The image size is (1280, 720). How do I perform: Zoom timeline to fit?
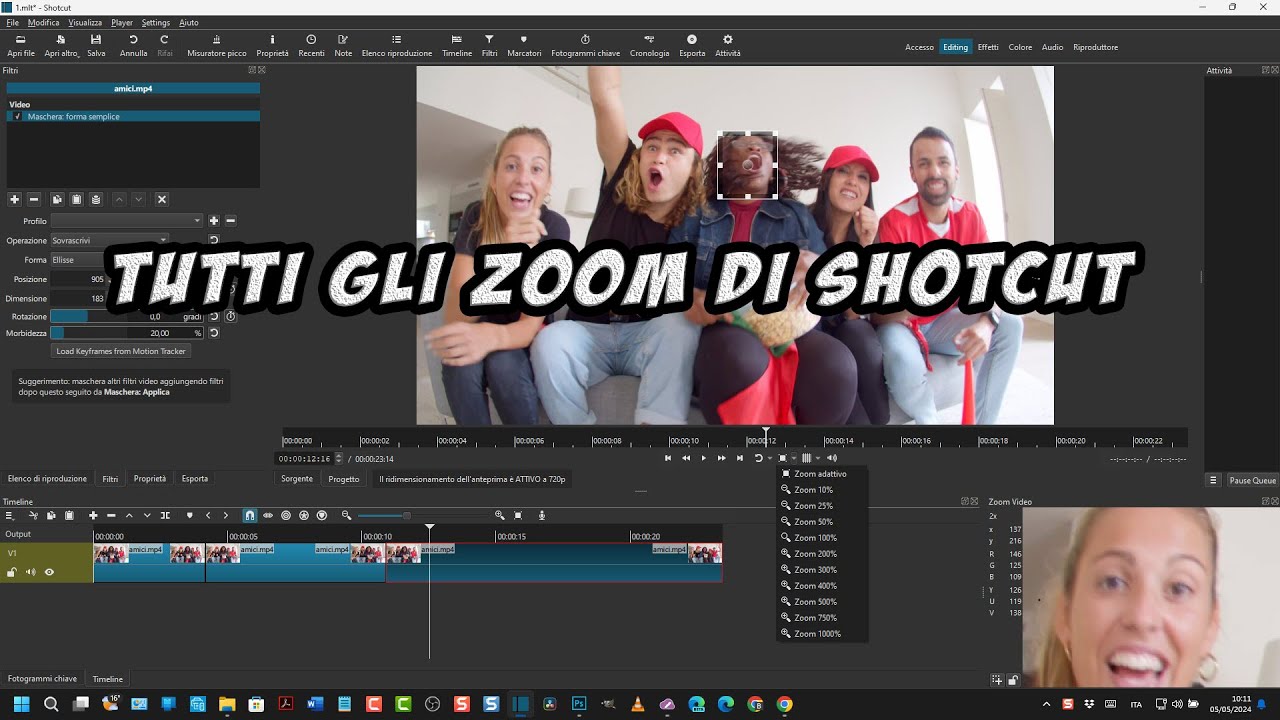[518, 515]
